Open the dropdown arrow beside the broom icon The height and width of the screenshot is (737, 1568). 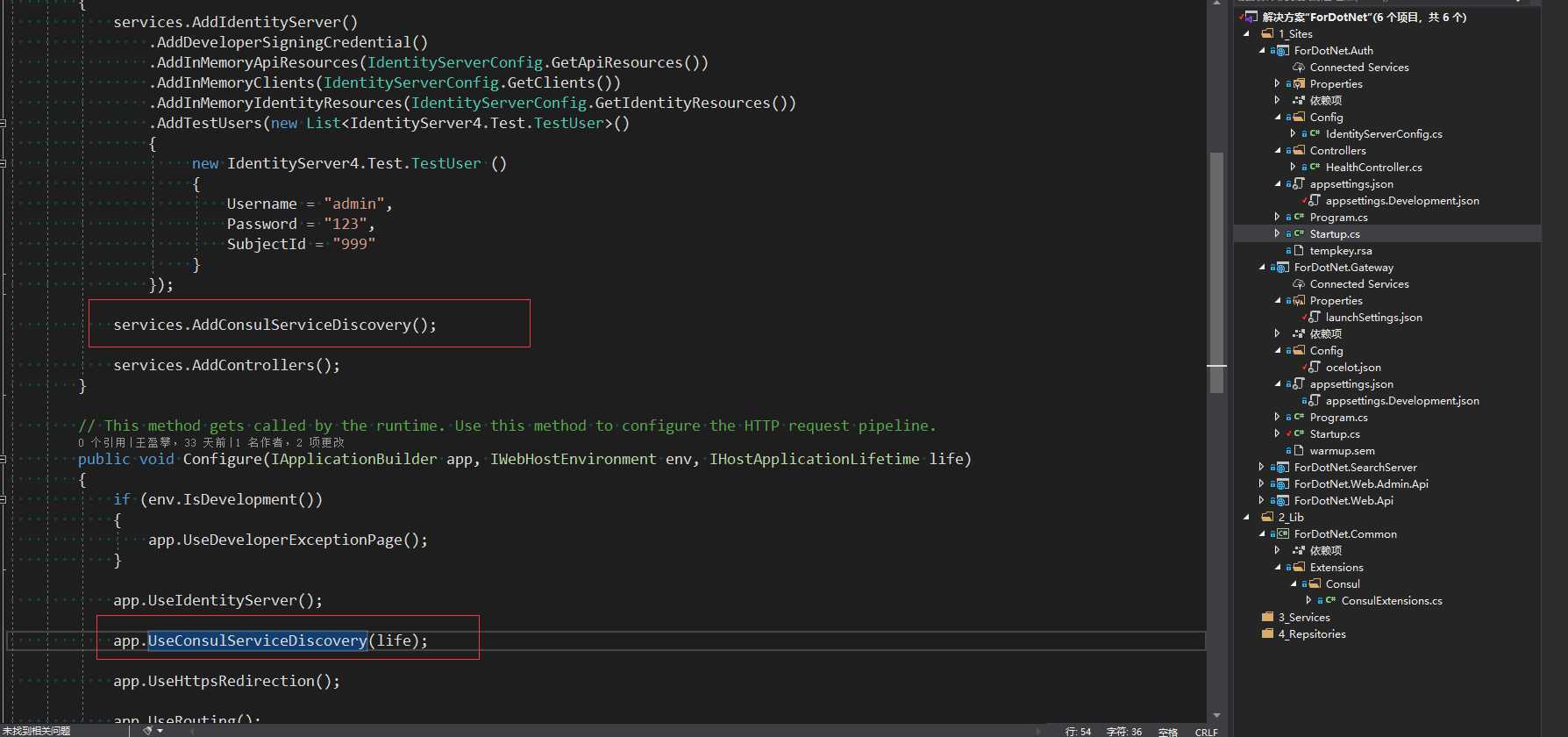(160, 730)
